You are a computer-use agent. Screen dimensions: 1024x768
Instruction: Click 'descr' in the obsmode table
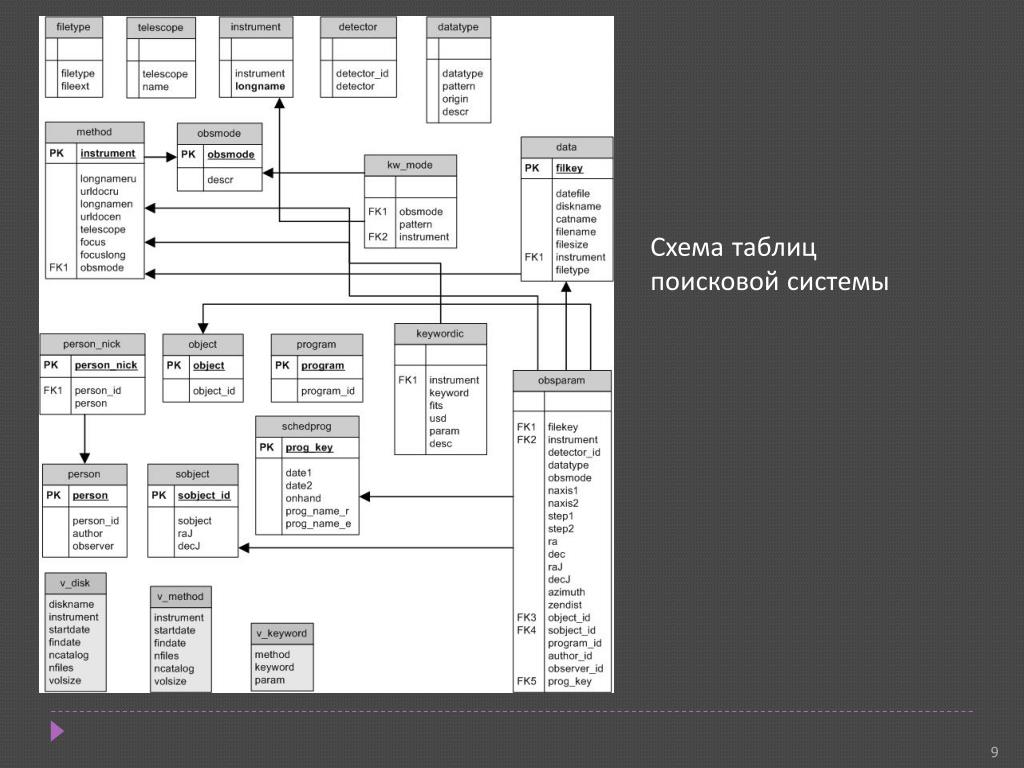tap(220, 180)
